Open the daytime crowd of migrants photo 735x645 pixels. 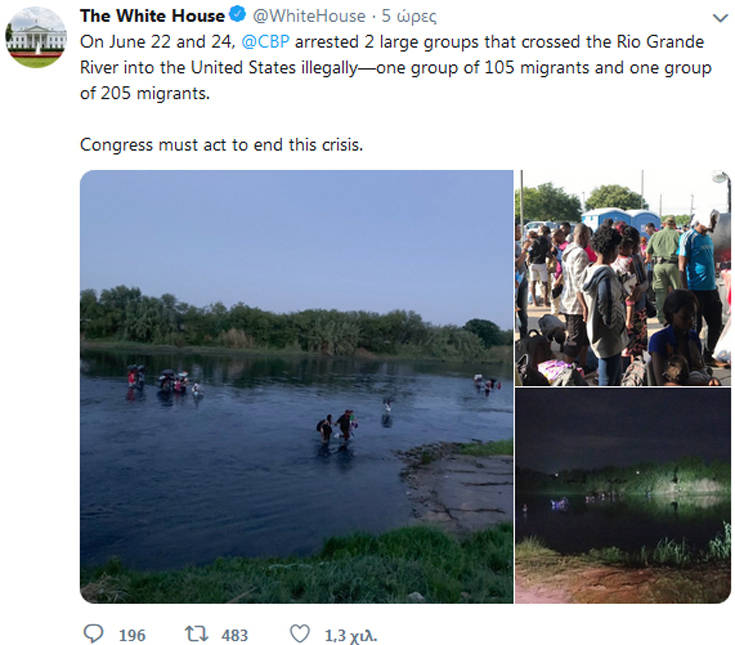click(x=622, y=278)
